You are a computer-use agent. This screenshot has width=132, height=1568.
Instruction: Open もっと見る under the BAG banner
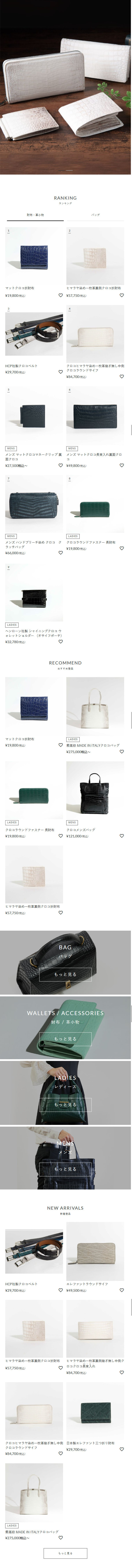point(65,974)
